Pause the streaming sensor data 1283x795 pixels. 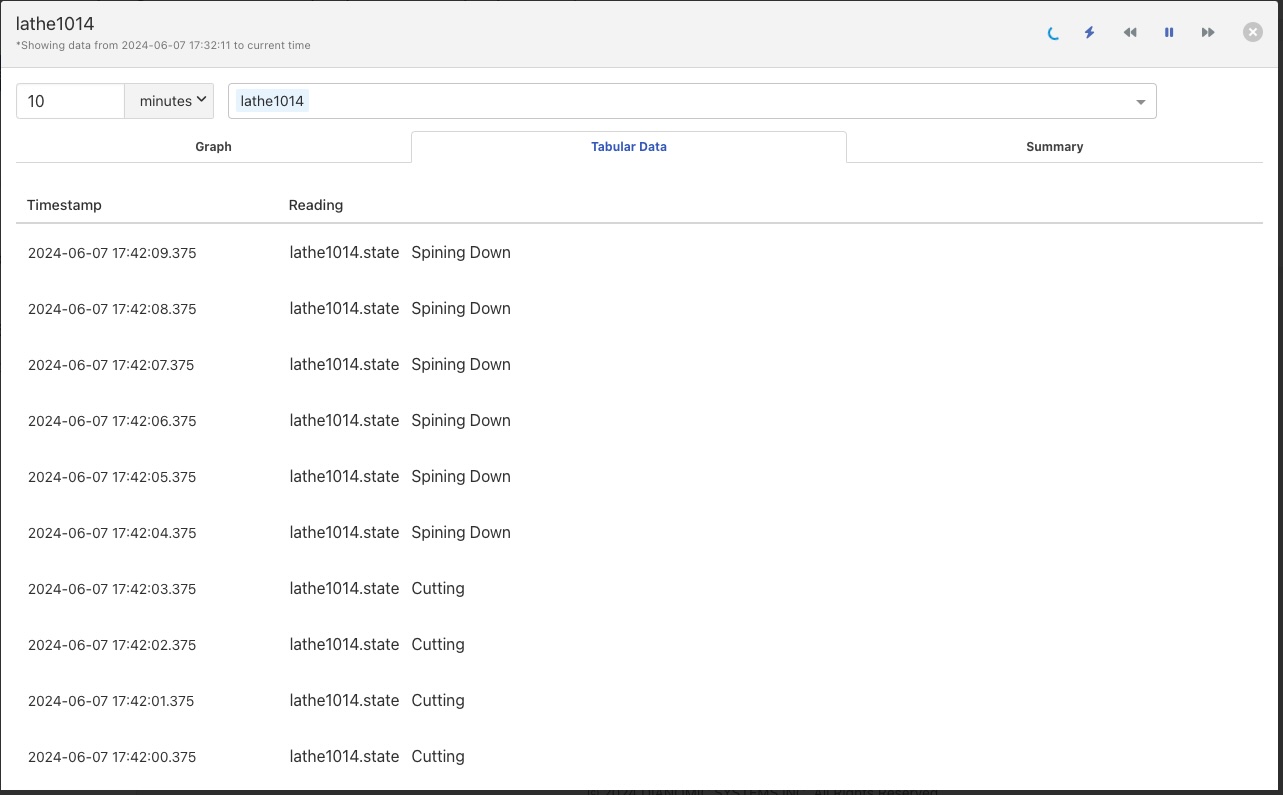[1169, 32]
